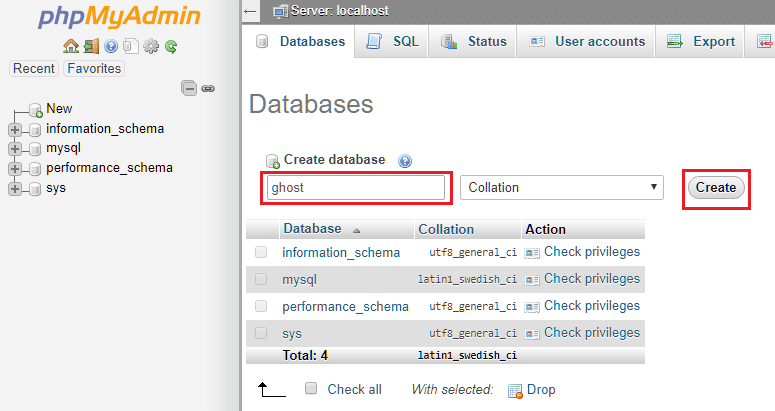Click the server icon next to localhost
The height and width of the screenshot is (411, 775).
tap(280, 11)
